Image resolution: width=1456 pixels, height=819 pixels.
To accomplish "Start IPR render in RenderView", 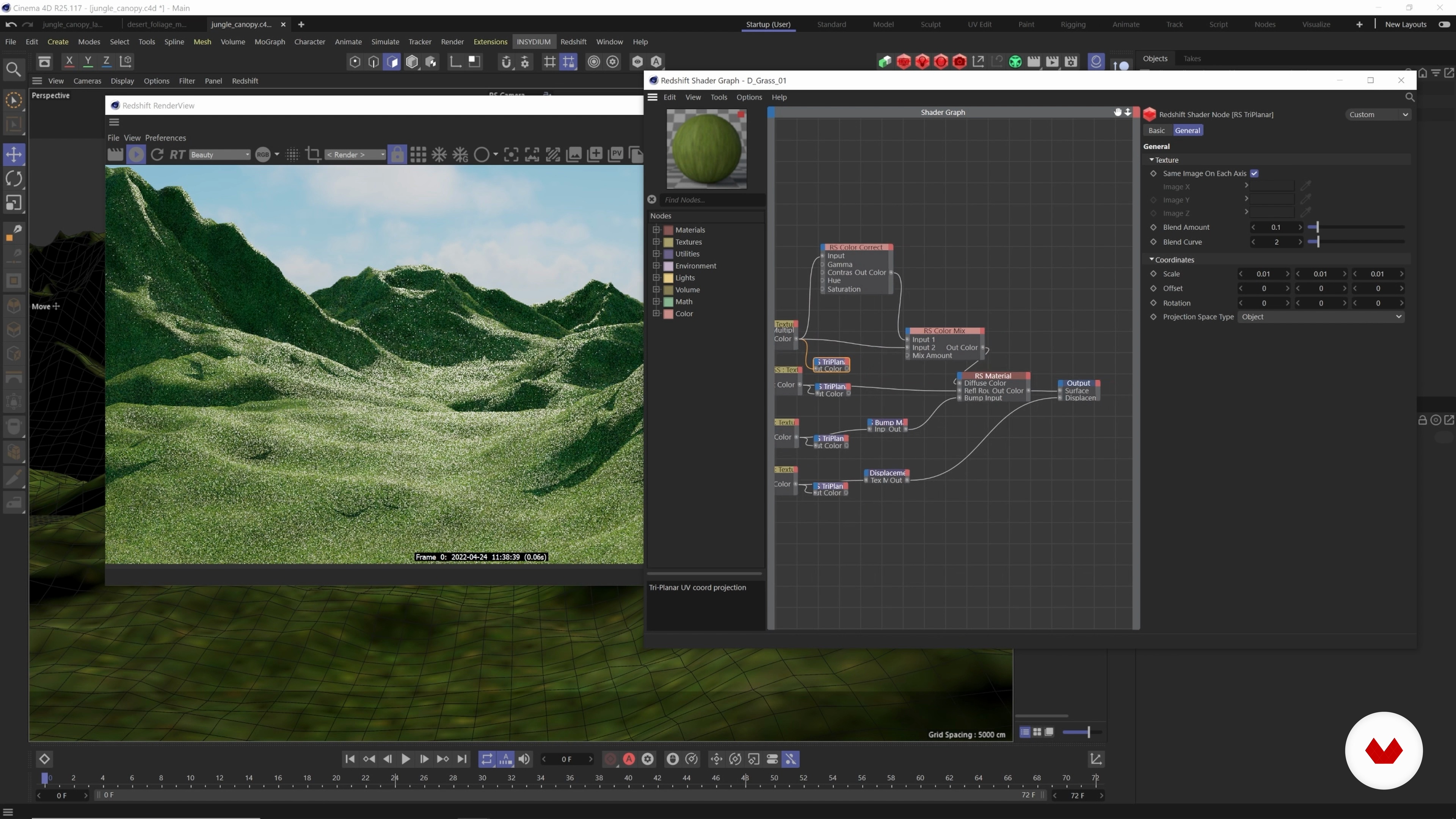I will click(x=136, y=154).
